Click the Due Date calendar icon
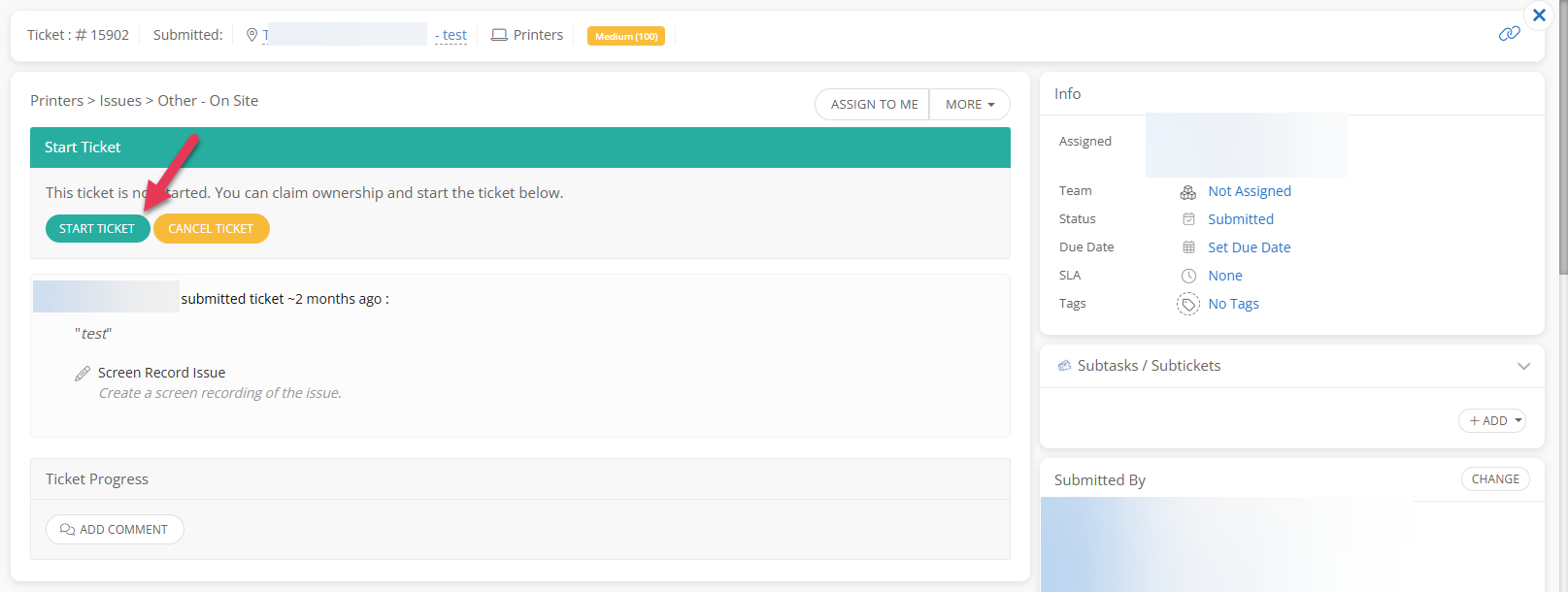This screenshot has width=1568, height=592. (x=1187, y=247)
